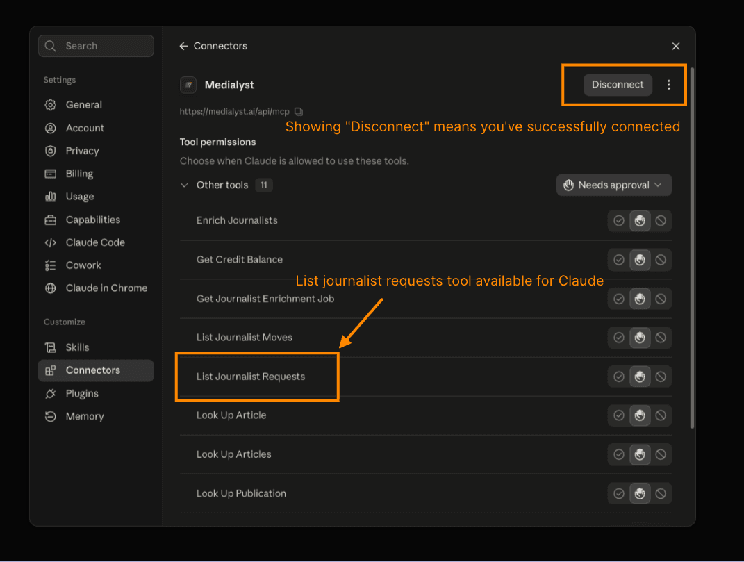Close the settings dialog

[675, 46]
